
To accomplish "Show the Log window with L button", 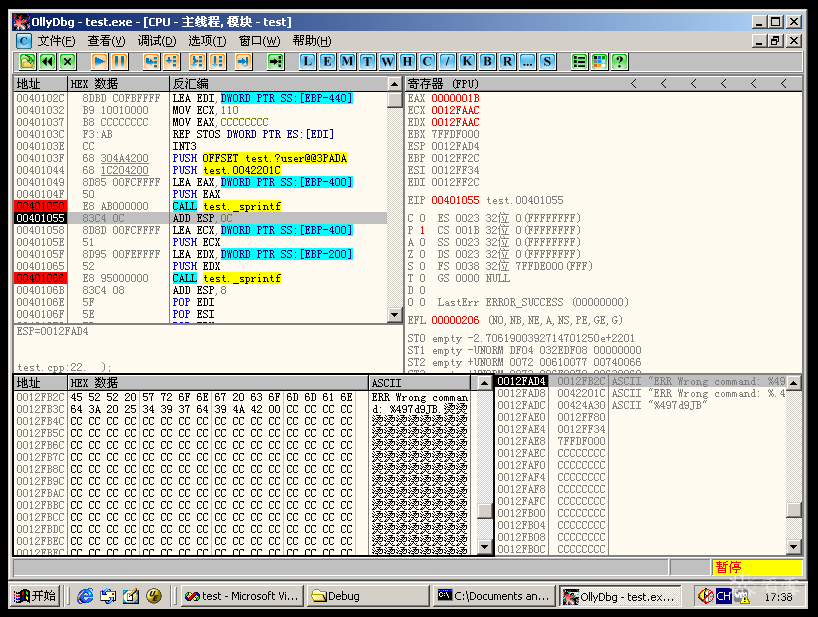I will pos(307,61).
